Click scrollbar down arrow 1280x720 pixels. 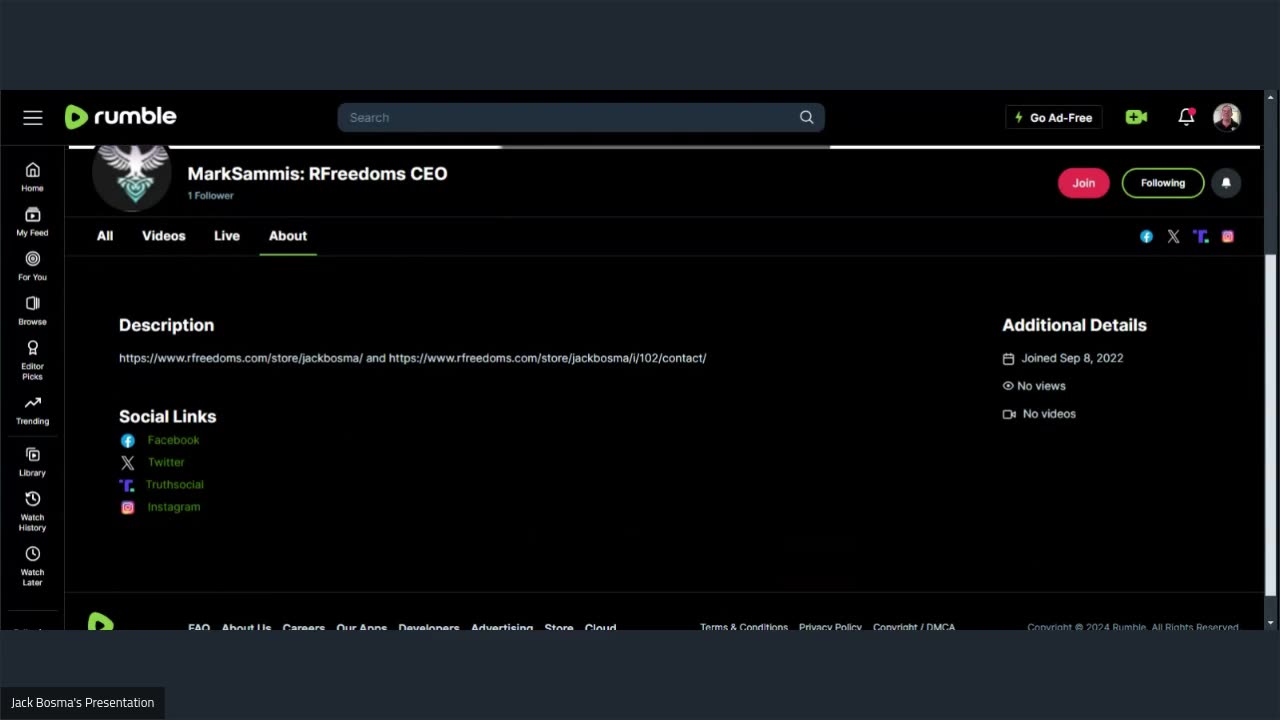pos(1271,622)
